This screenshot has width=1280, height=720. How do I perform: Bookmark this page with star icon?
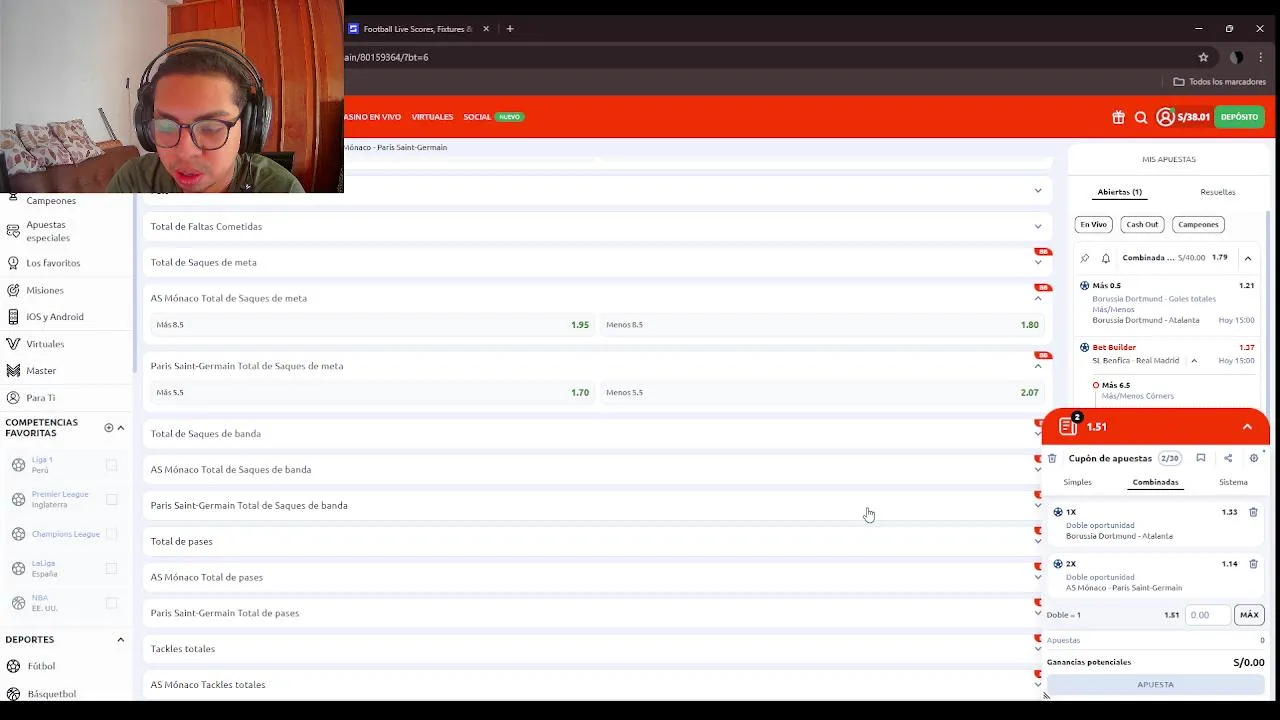pos(1203,57)
